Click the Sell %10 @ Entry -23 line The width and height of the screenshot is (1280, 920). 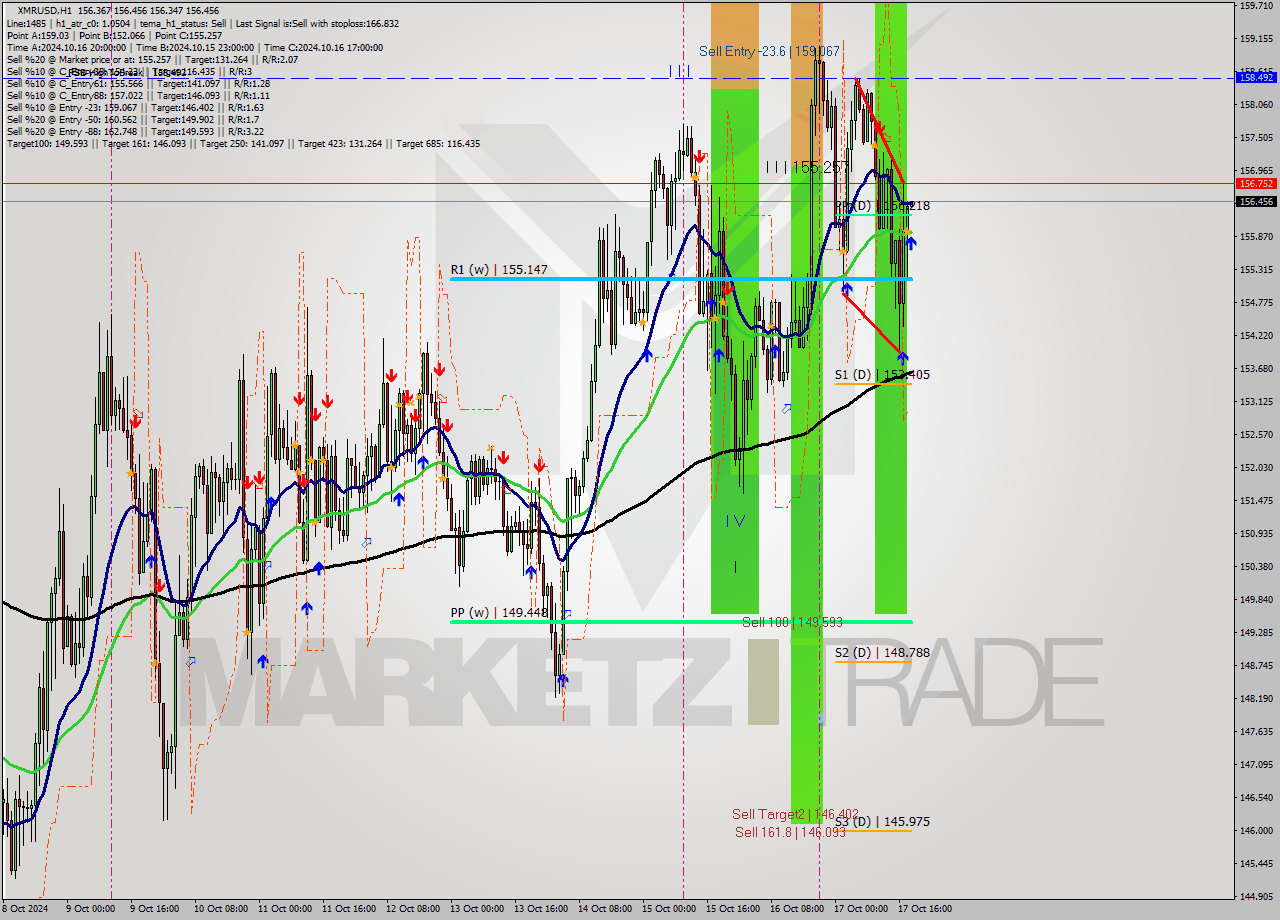point(135,107)
